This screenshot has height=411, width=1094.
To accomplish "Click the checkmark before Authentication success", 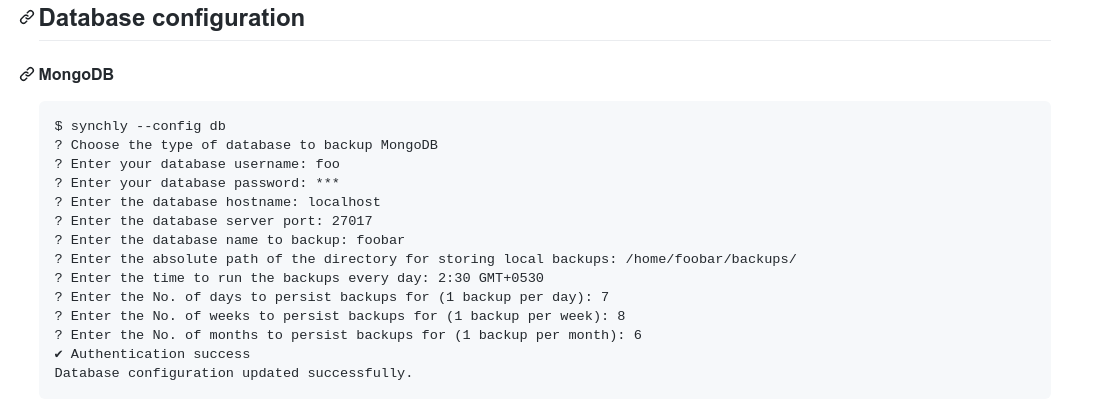I will pos(59,354).
